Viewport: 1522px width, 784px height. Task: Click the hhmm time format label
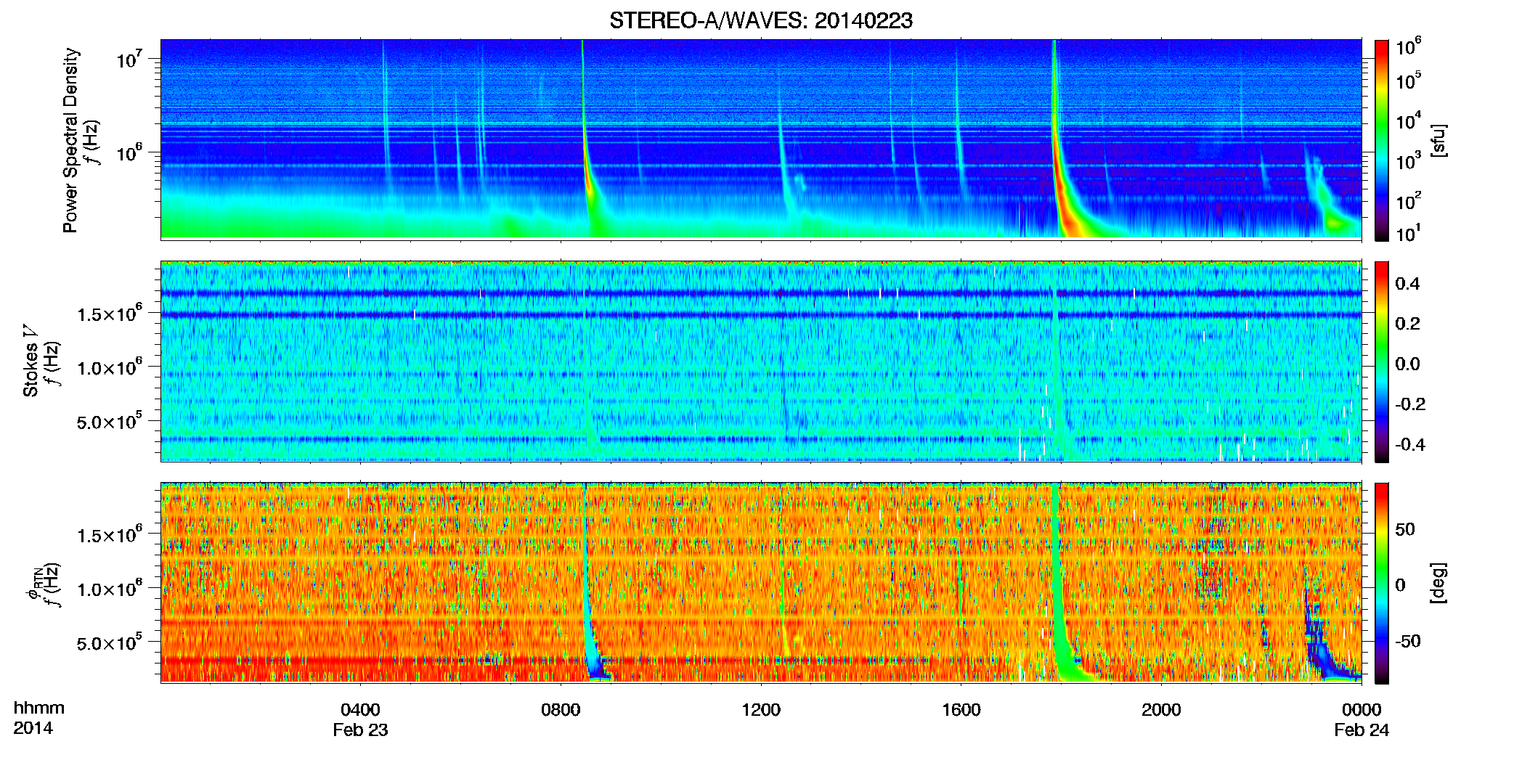(39, 708)
